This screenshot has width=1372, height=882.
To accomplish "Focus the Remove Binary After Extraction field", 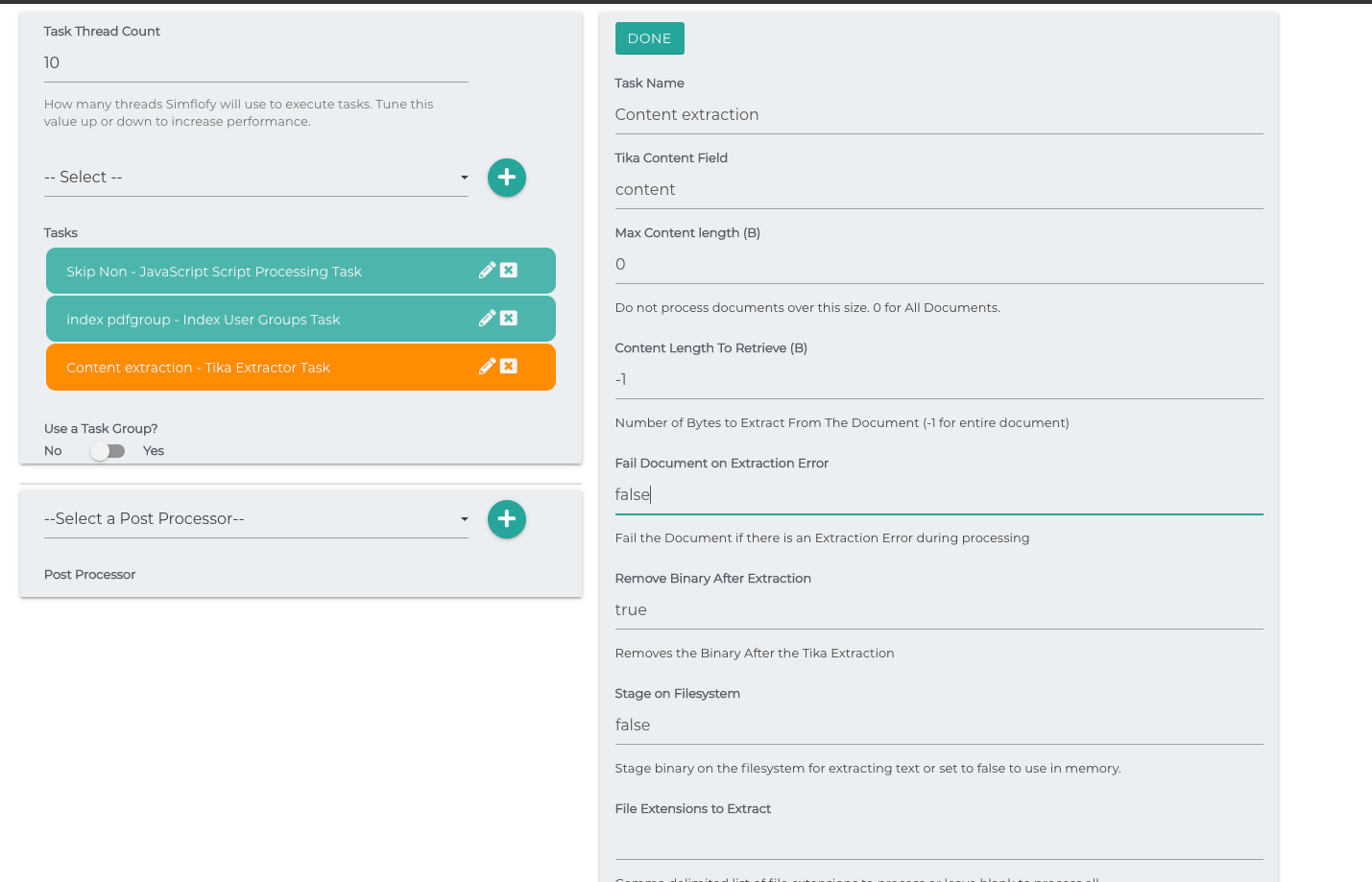I will [938, 610].
